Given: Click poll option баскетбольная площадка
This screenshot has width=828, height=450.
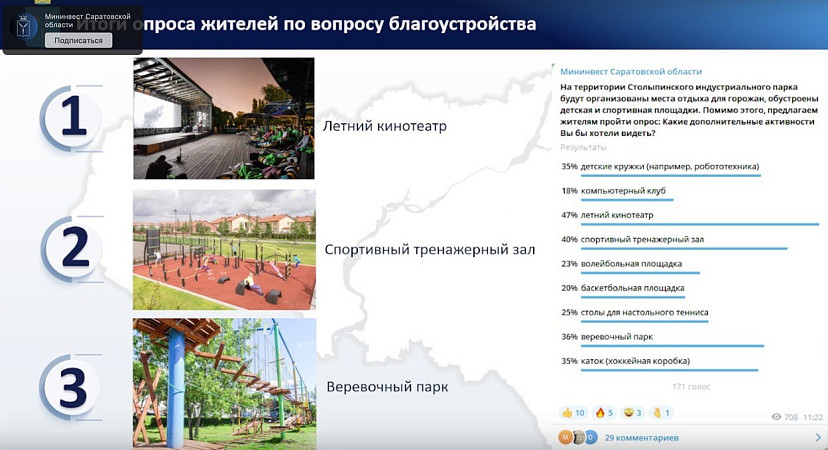Looking at the screenshot, I should (x=632, y=288).
